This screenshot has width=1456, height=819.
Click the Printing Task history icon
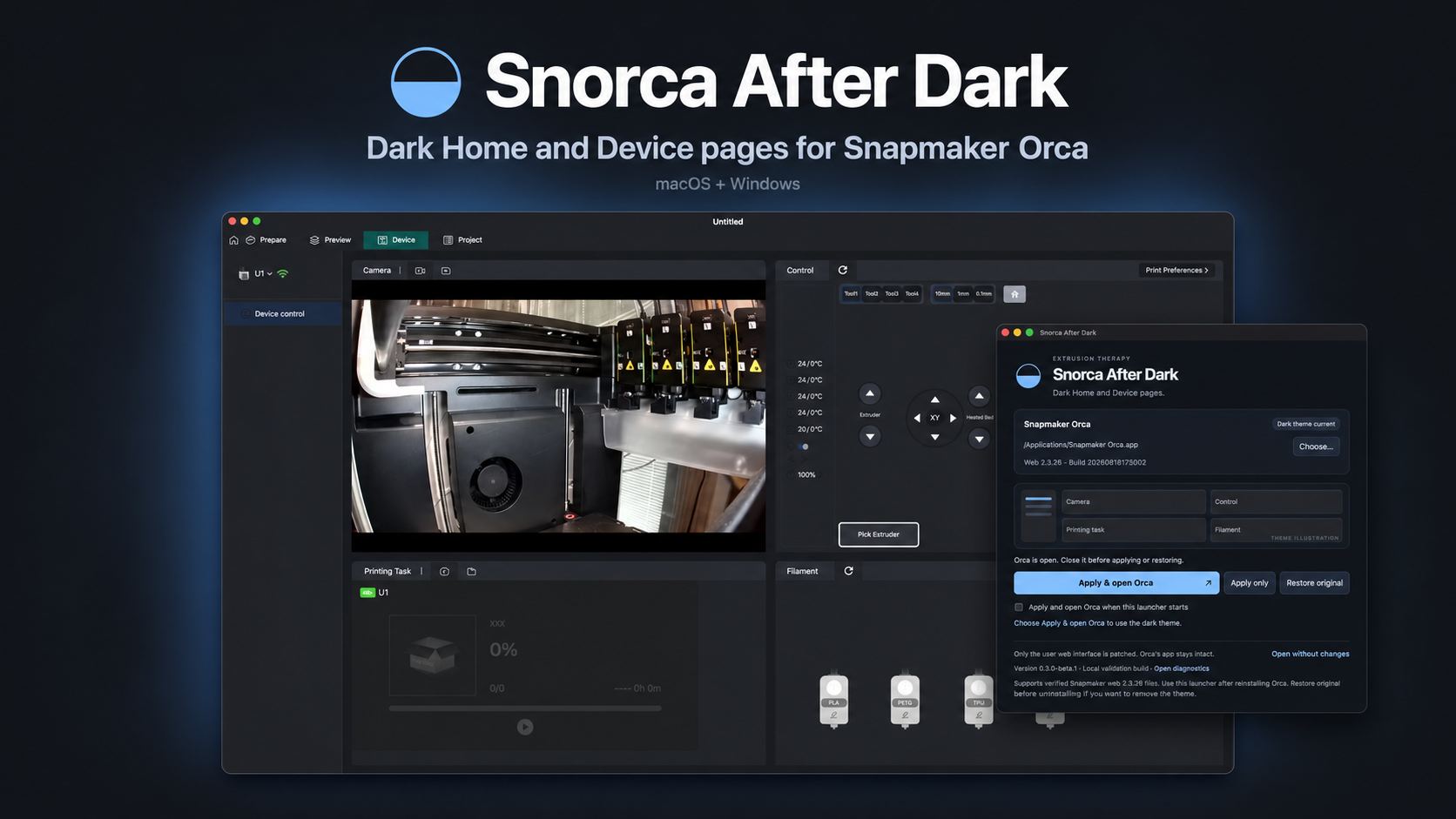(444, 572)
